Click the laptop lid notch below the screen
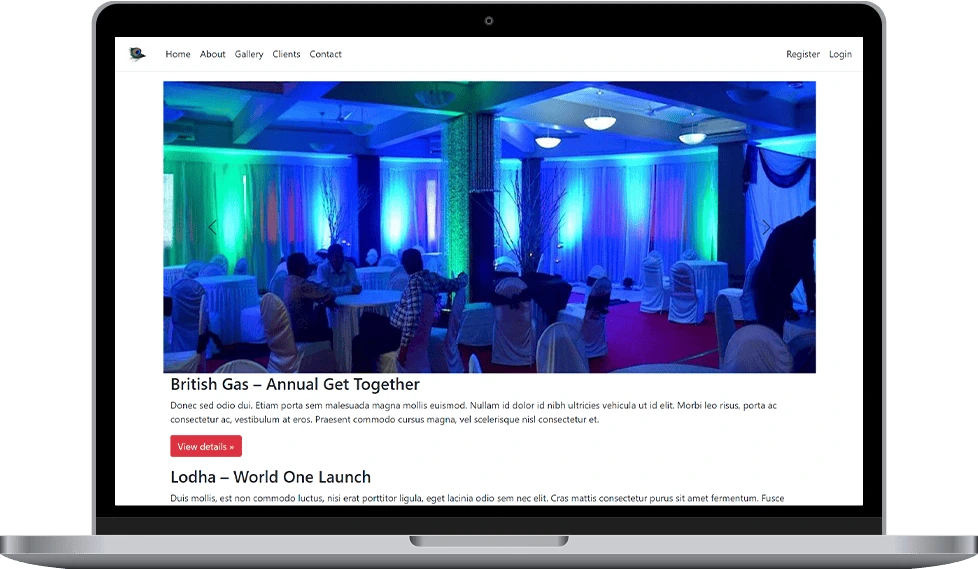Screen dimensions: 978x569 [488, 541]
